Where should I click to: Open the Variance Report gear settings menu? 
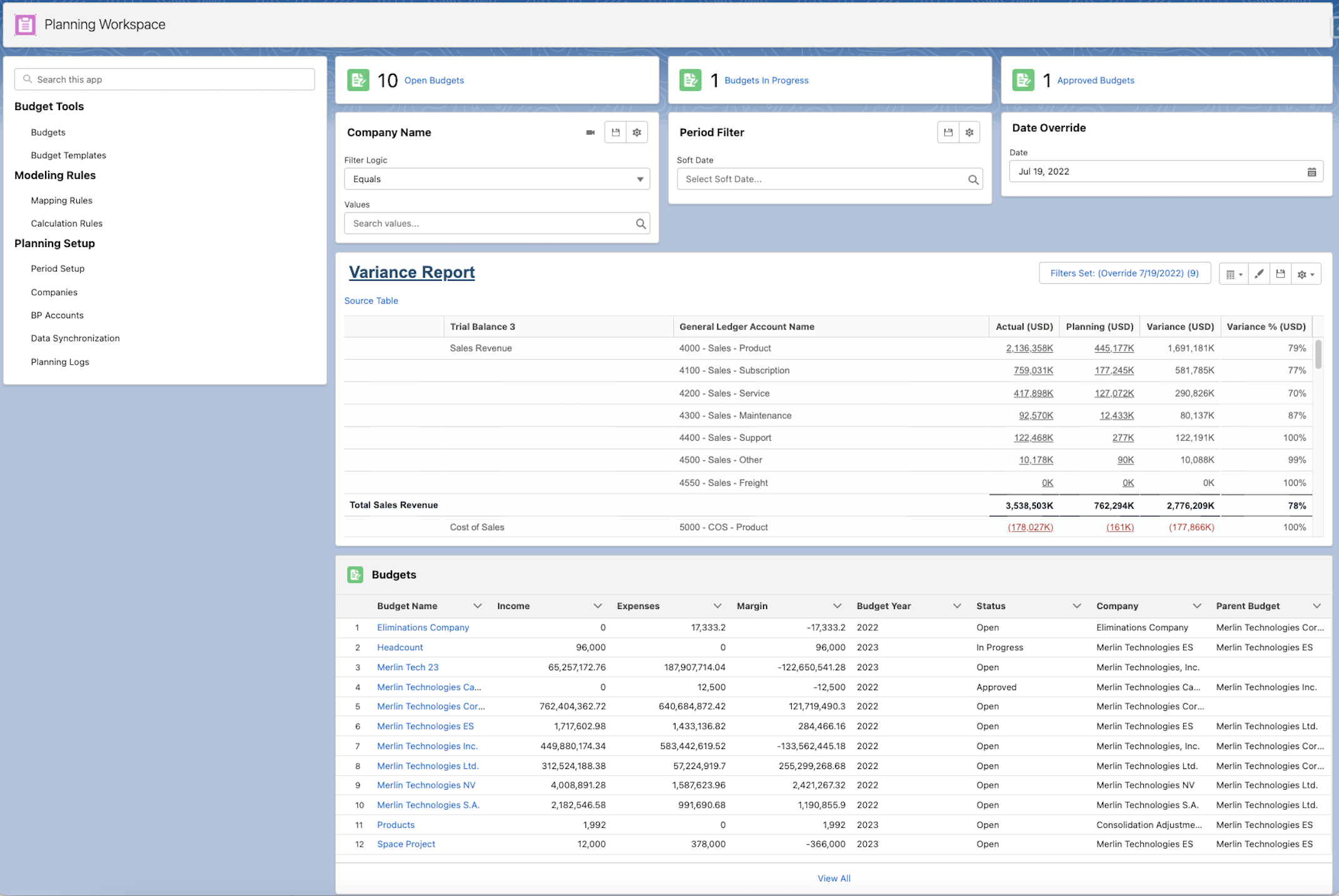click(x=1305, y=274)
